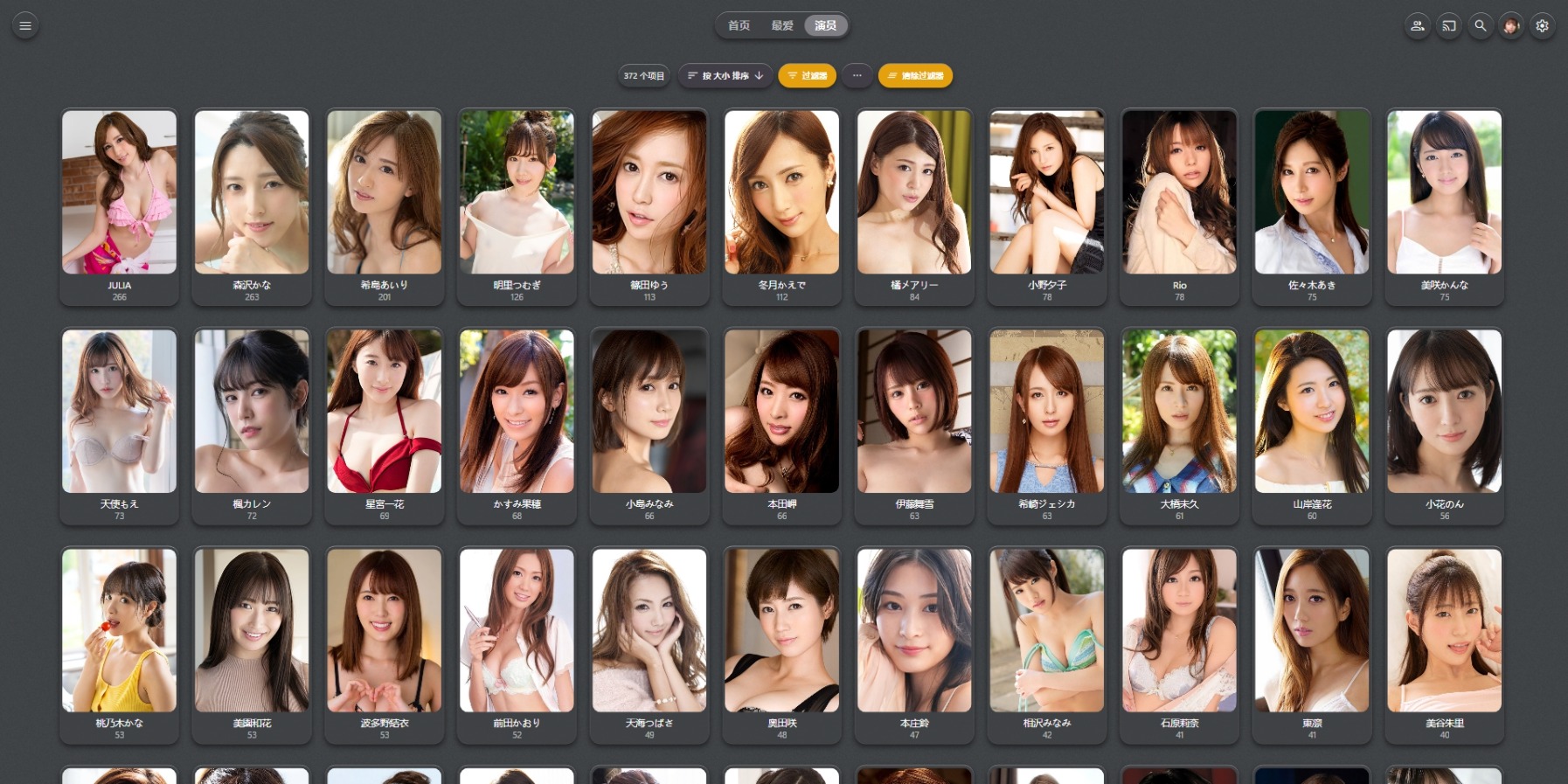Click the 桃乃木かな name text
1568x784 pixels.
119,724
